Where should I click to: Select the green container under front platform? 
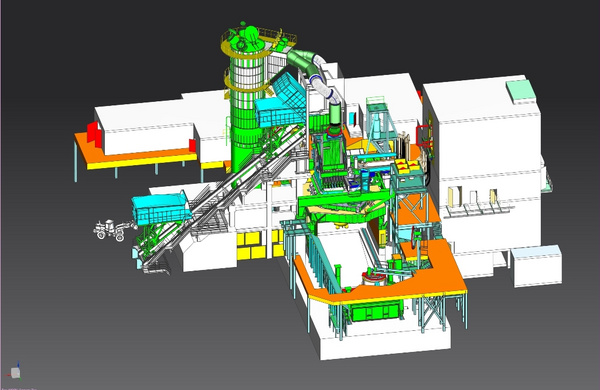click(x=377, y=310)
